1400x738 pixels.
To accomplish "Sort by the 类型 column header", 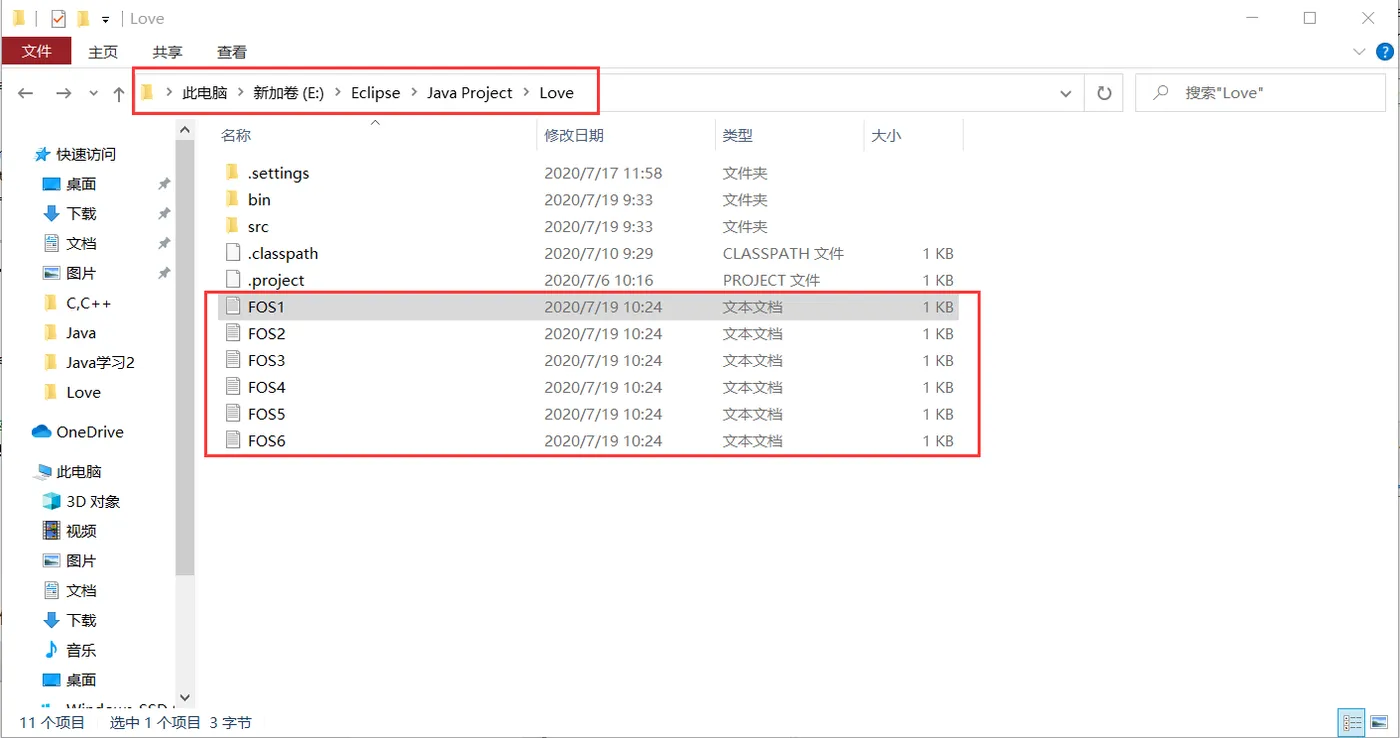I will pyautogui.click(x=738, y=135).
